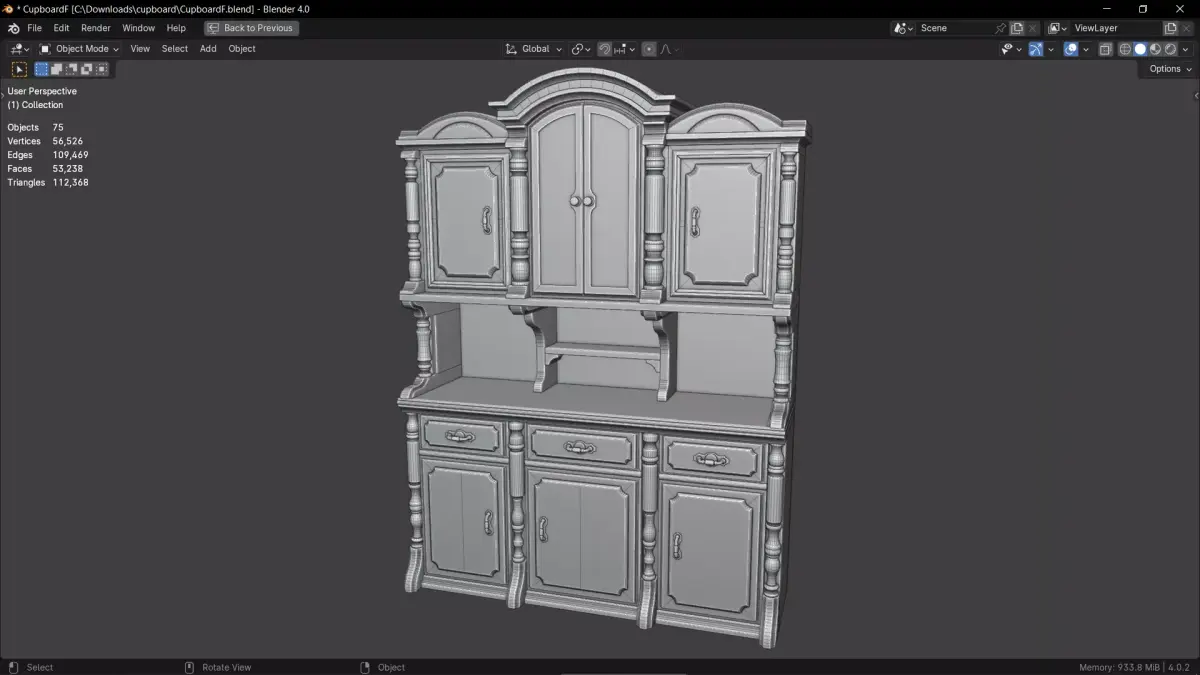Open the Window menu
This screenshot has width=1200, height=675.
click(x=139, y=28)
